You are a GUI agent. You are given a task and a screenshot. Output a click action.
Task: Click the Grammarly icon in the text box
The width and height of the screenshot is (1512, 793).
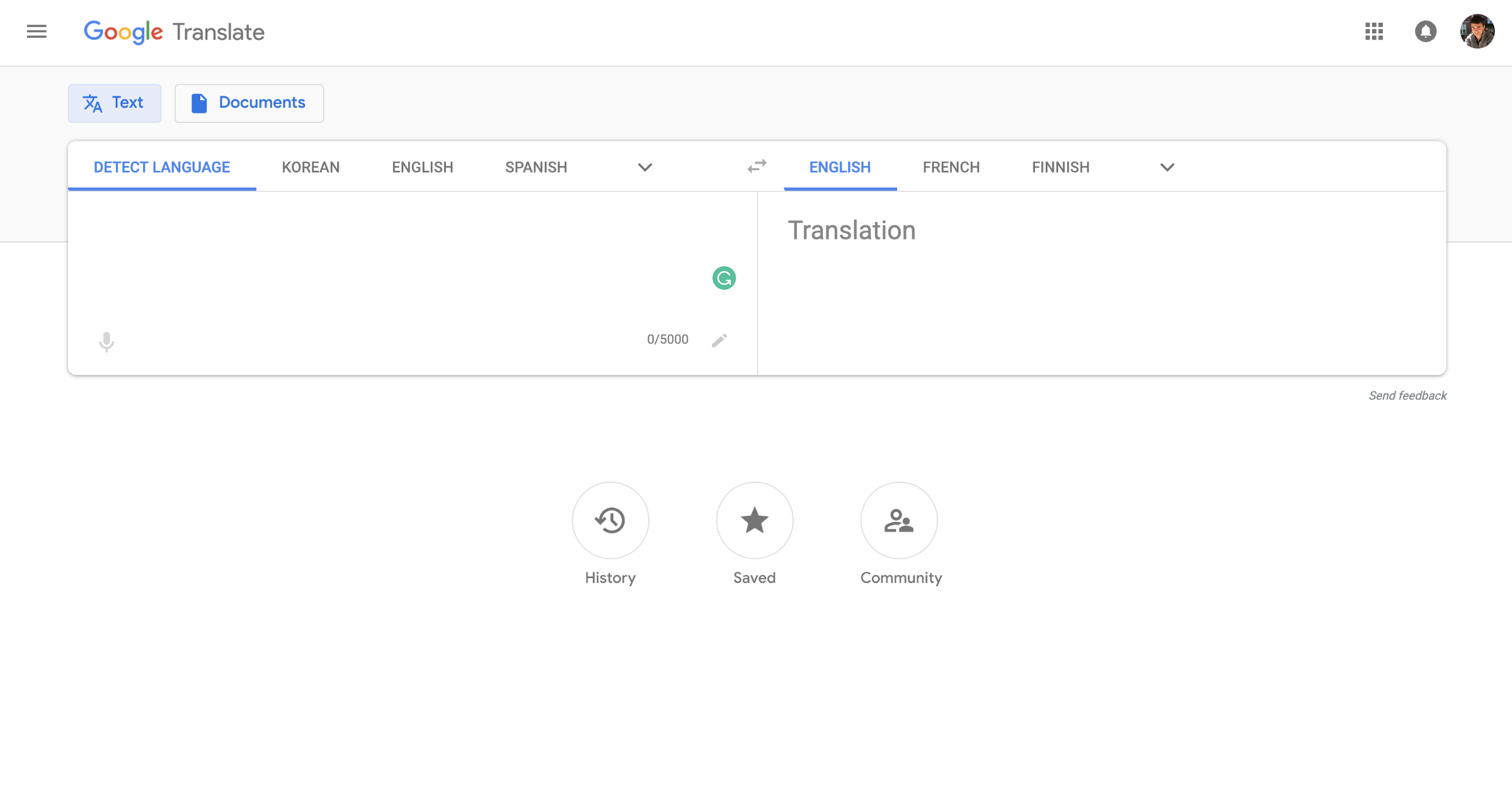click(724, 278)
